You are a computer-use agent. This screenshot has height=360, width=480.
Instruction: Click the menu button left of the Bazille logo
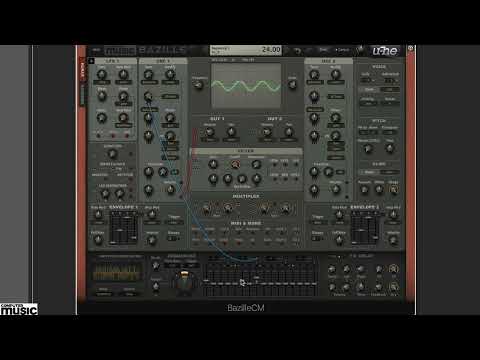coord(96,50)
